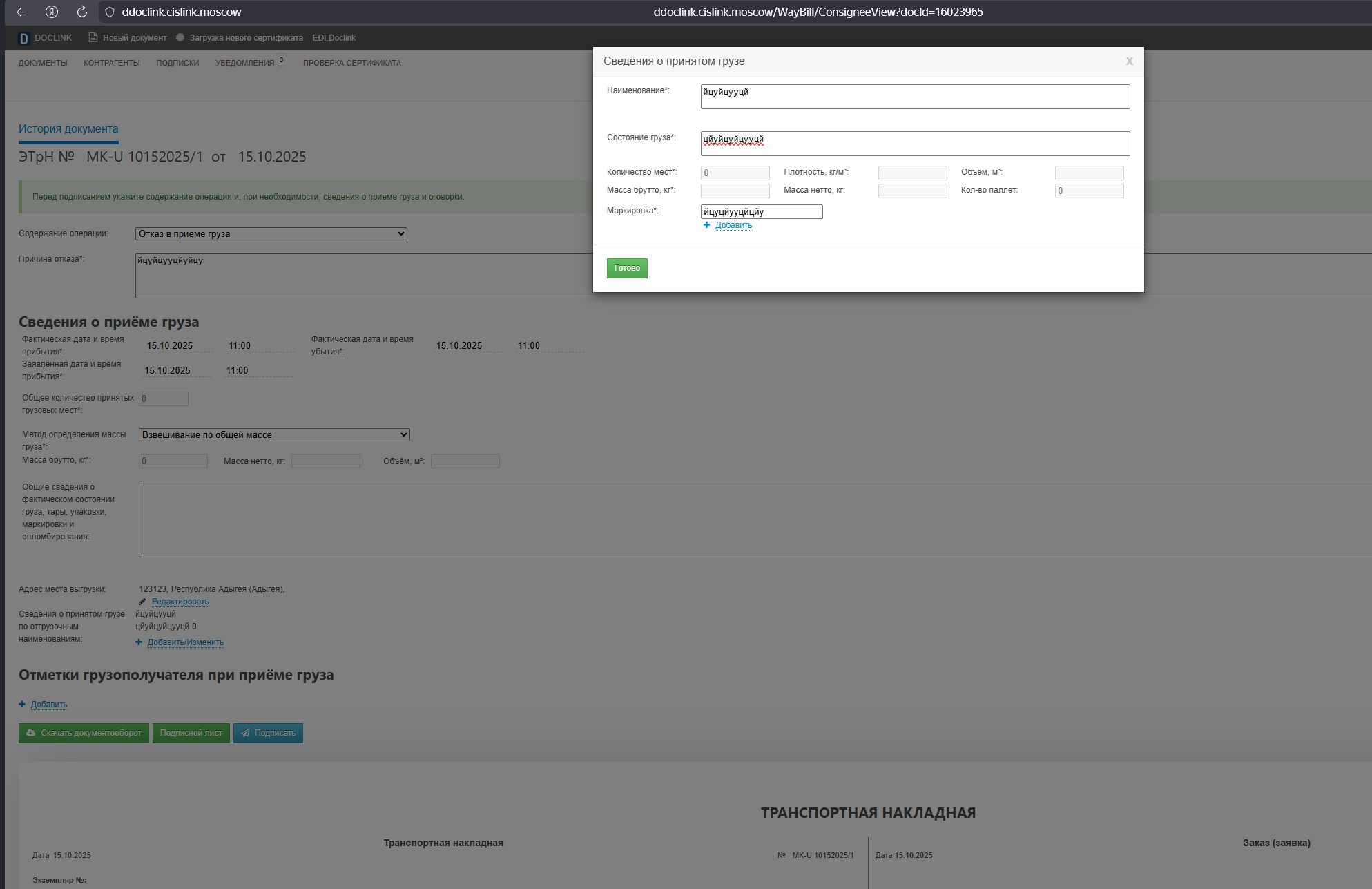
Task: Click the pencil icon beside Редактировать
Action: point(142,602)
